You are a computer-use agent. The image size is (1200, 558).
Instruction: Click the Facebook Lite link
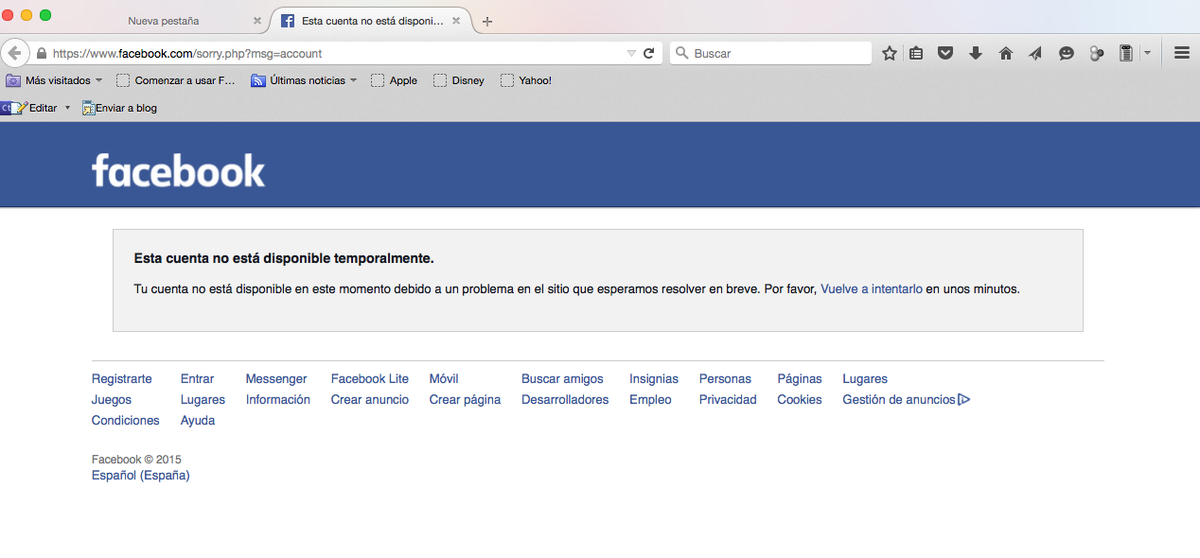pos(370,379)
